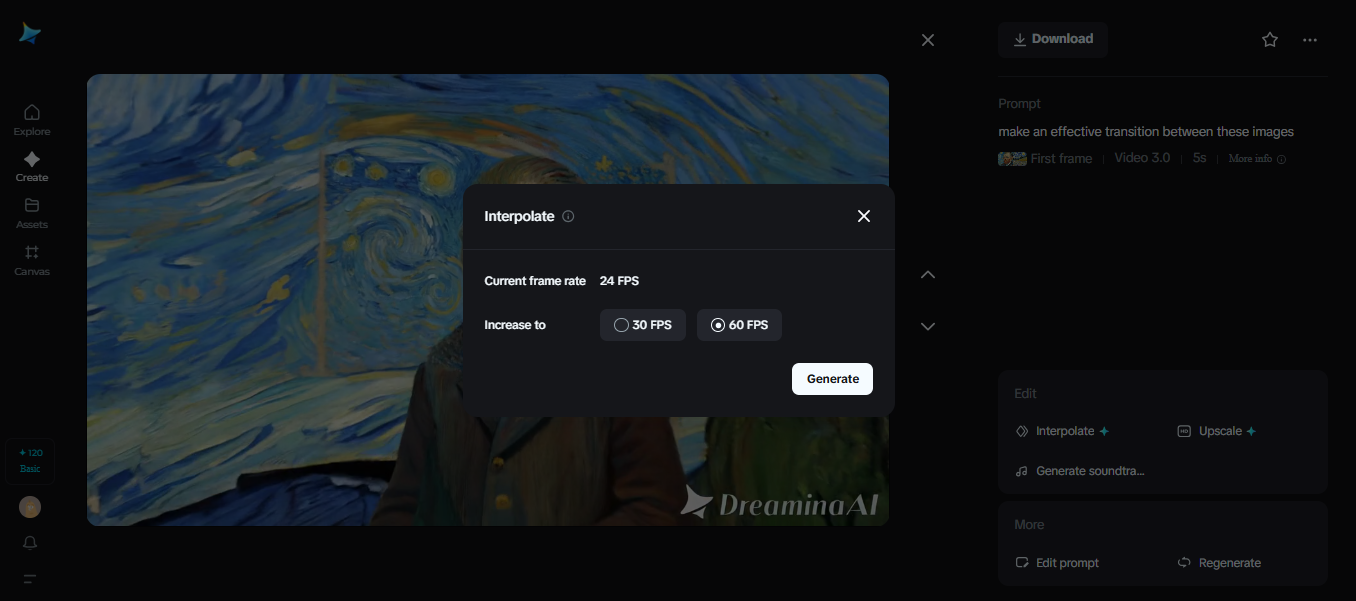Select the 30 FPS option
Screen dimensions: 1356x601
(643, 325)
